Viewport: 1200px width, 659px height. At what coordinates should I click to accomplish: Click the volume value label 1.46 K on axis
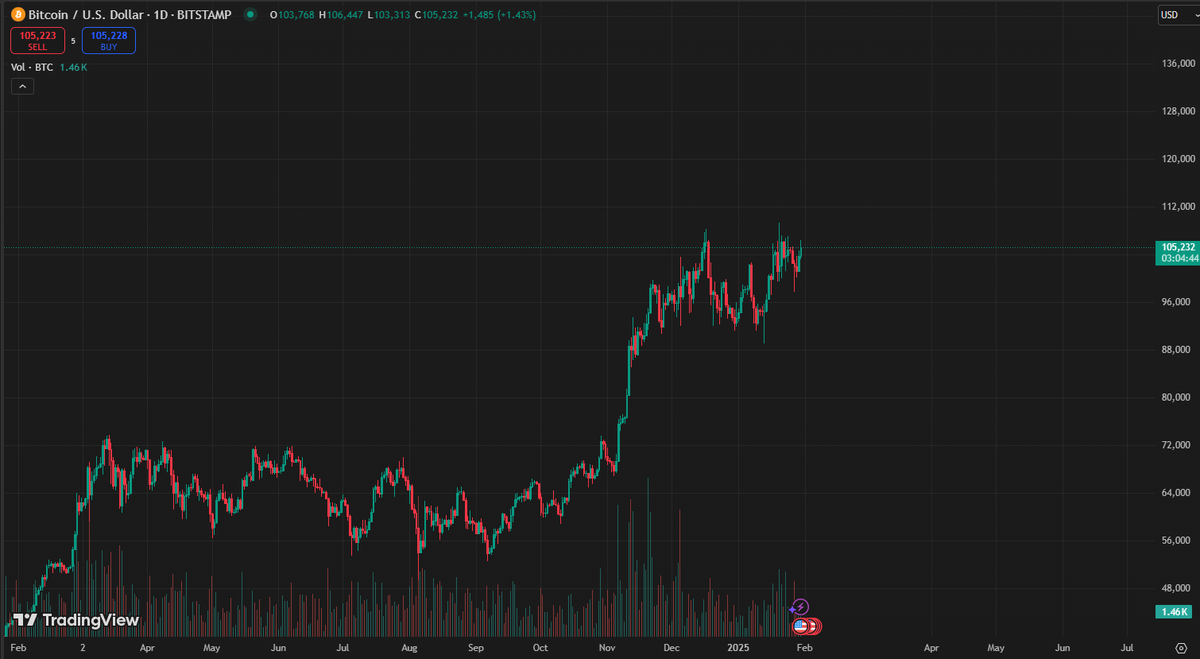(1176, 611)
